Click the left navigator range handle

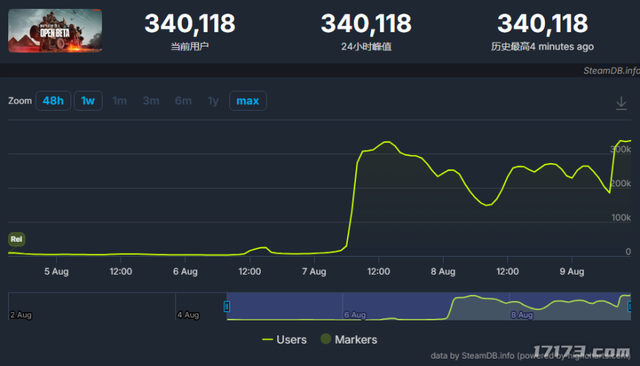coord(227,306)
